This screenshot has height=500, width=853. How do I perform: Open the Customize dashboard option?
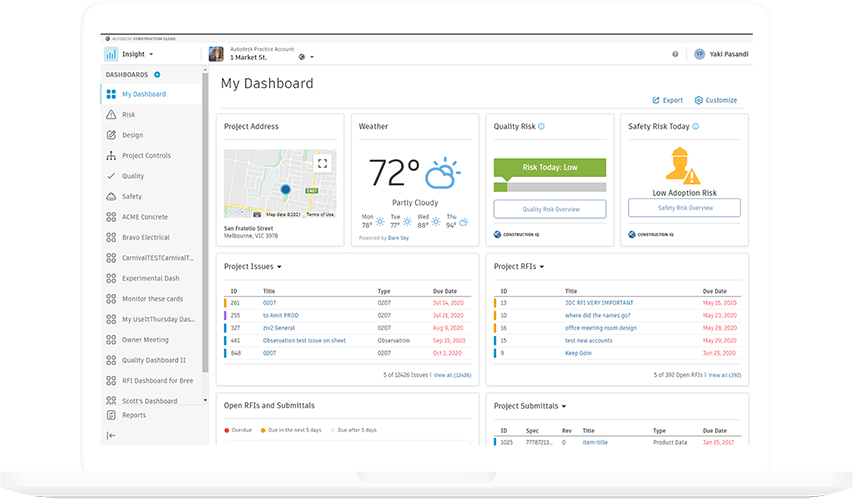715,100
